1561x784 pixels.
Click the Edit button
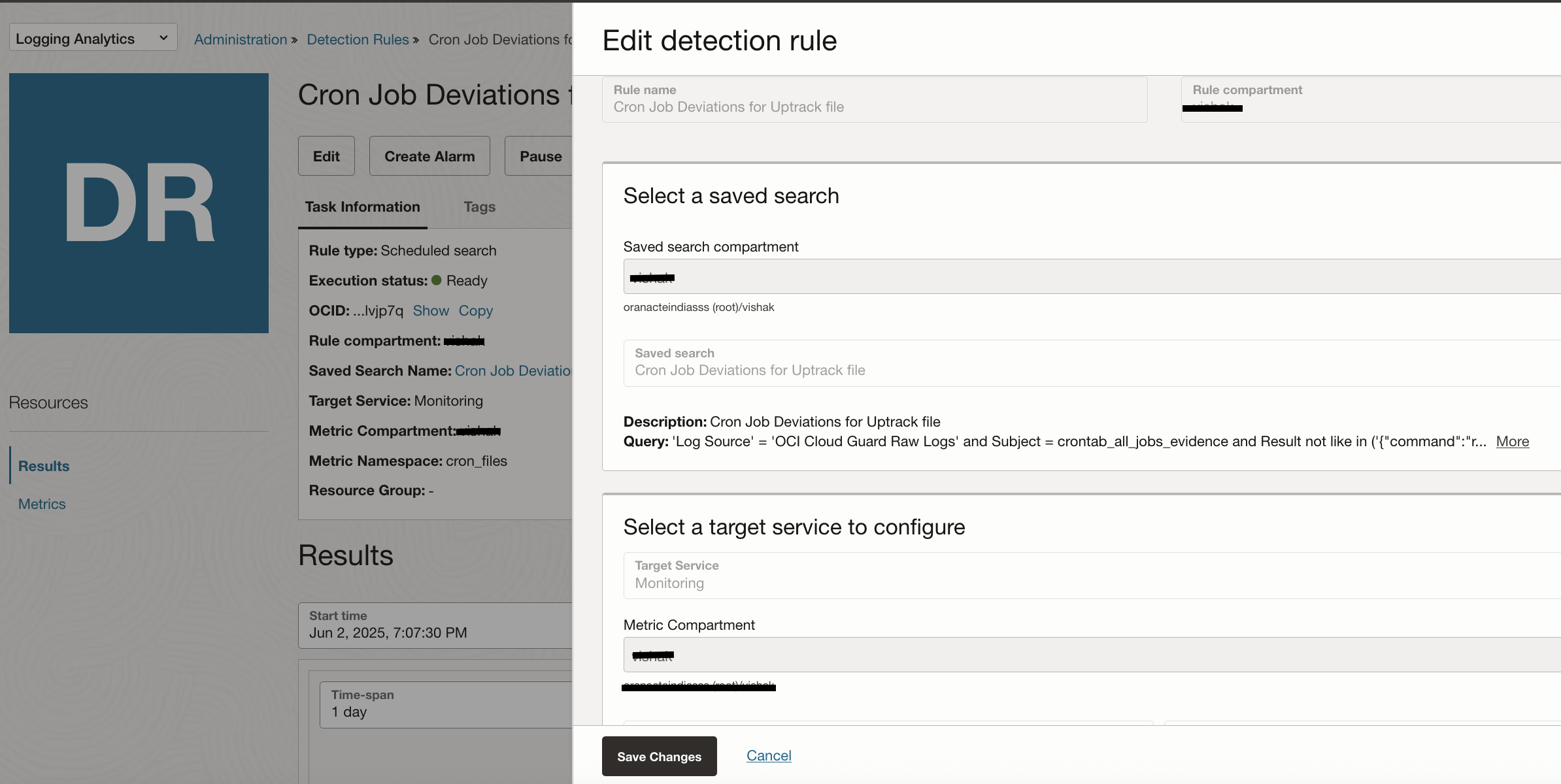326,155
